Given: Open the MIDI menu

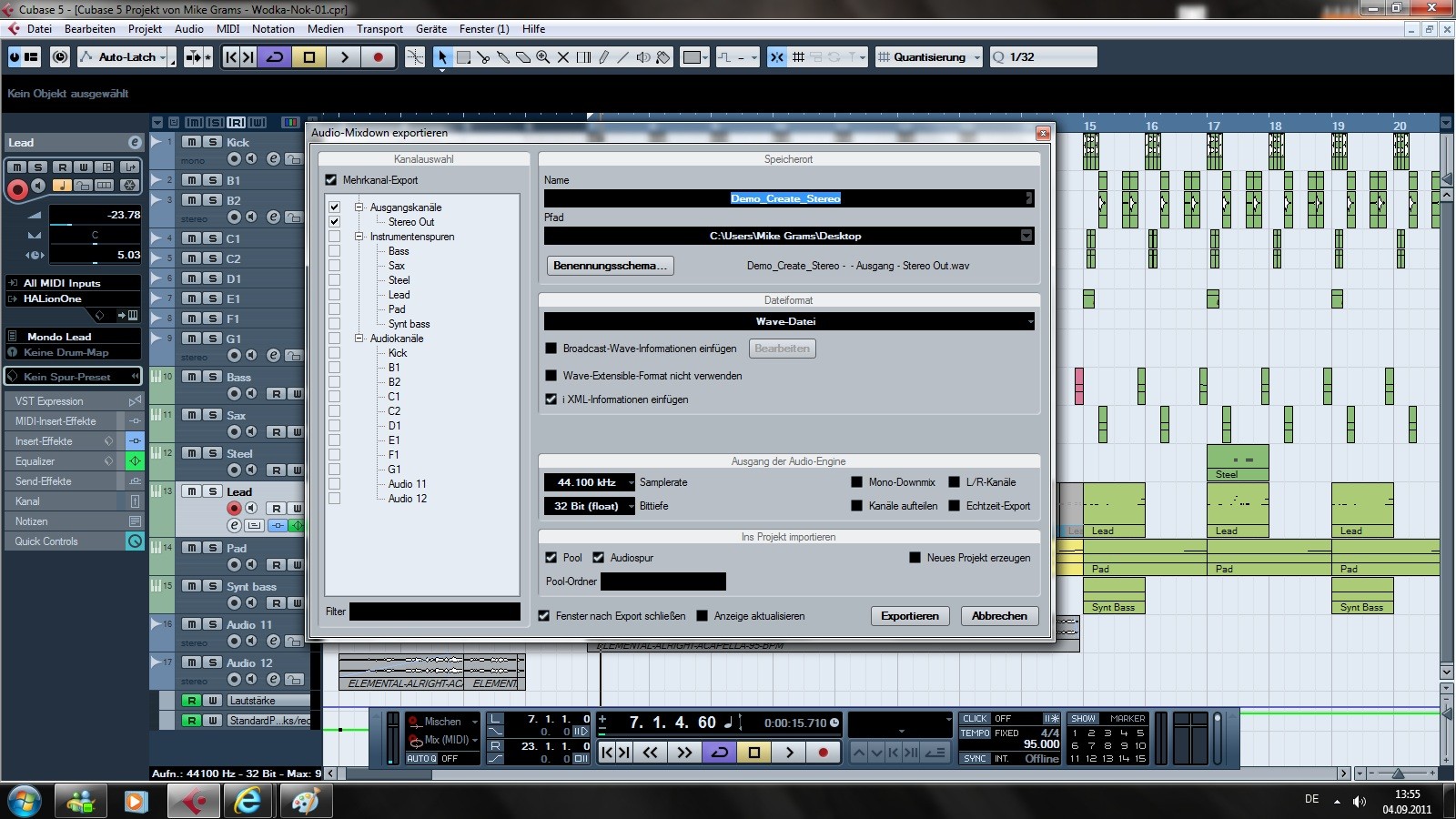Looking at the screenshot, I should 227,29.
